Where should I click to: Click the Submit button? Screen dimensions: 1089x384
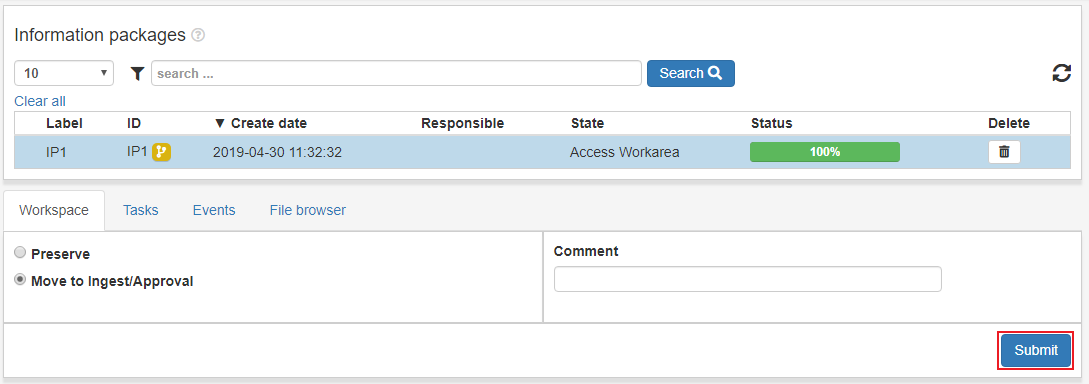coord(1036,350)
